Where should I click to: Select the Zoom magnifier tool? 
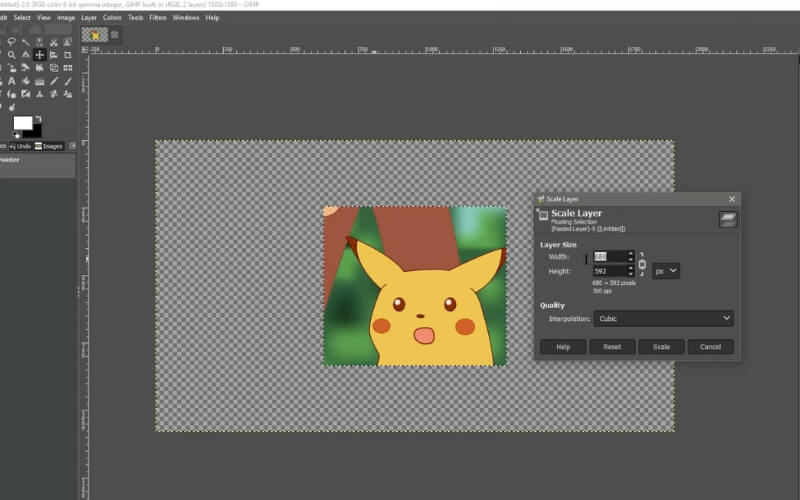point(11,55)
